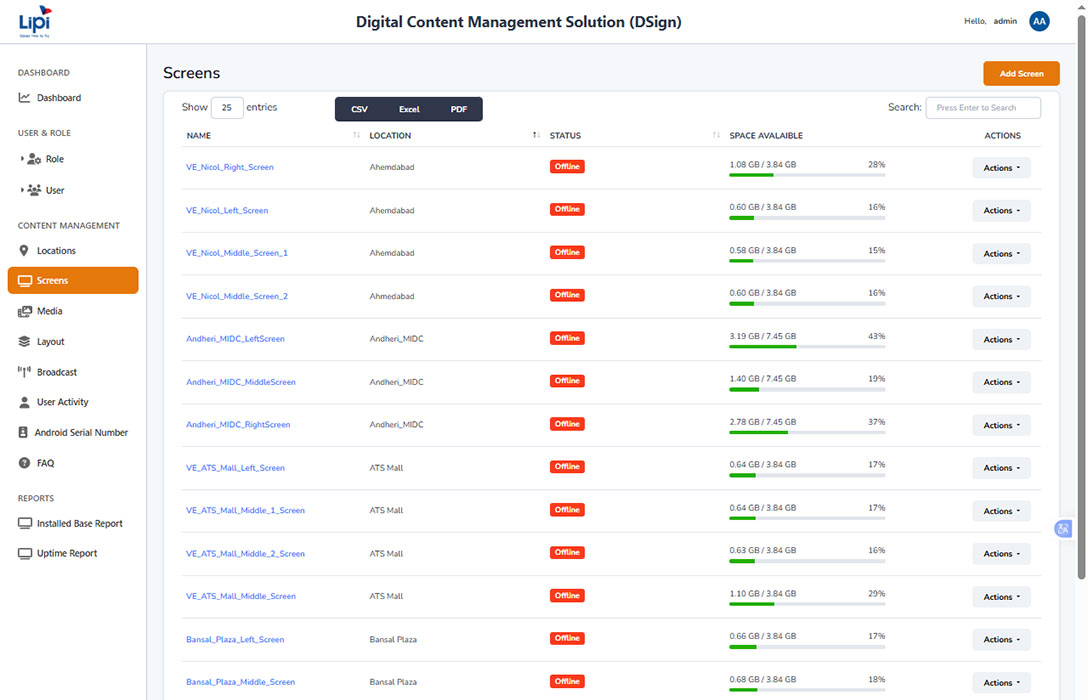The image size is (1088, 700).
Task: Open Actions dropdown for VE_Nicol_Right_Screen
Action: click(x=1001, y=168)
